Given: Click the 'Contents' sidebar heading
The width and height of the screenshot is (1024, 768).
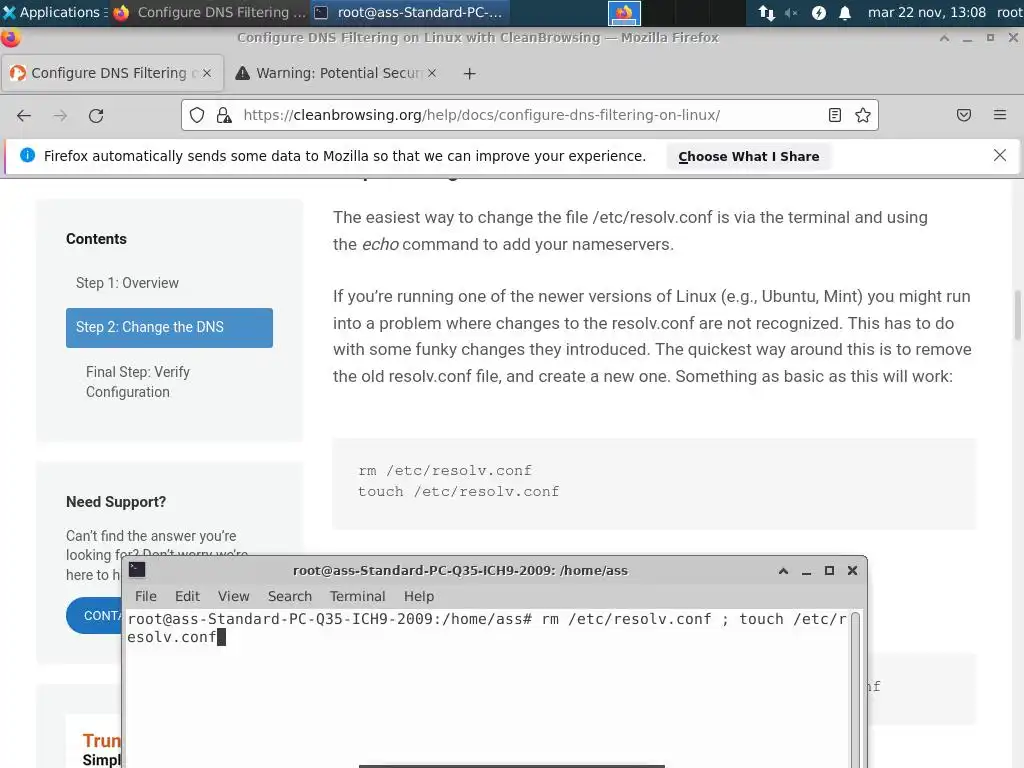Looking at the screenshot, I should pyautogui.click(x=96, y=239).
